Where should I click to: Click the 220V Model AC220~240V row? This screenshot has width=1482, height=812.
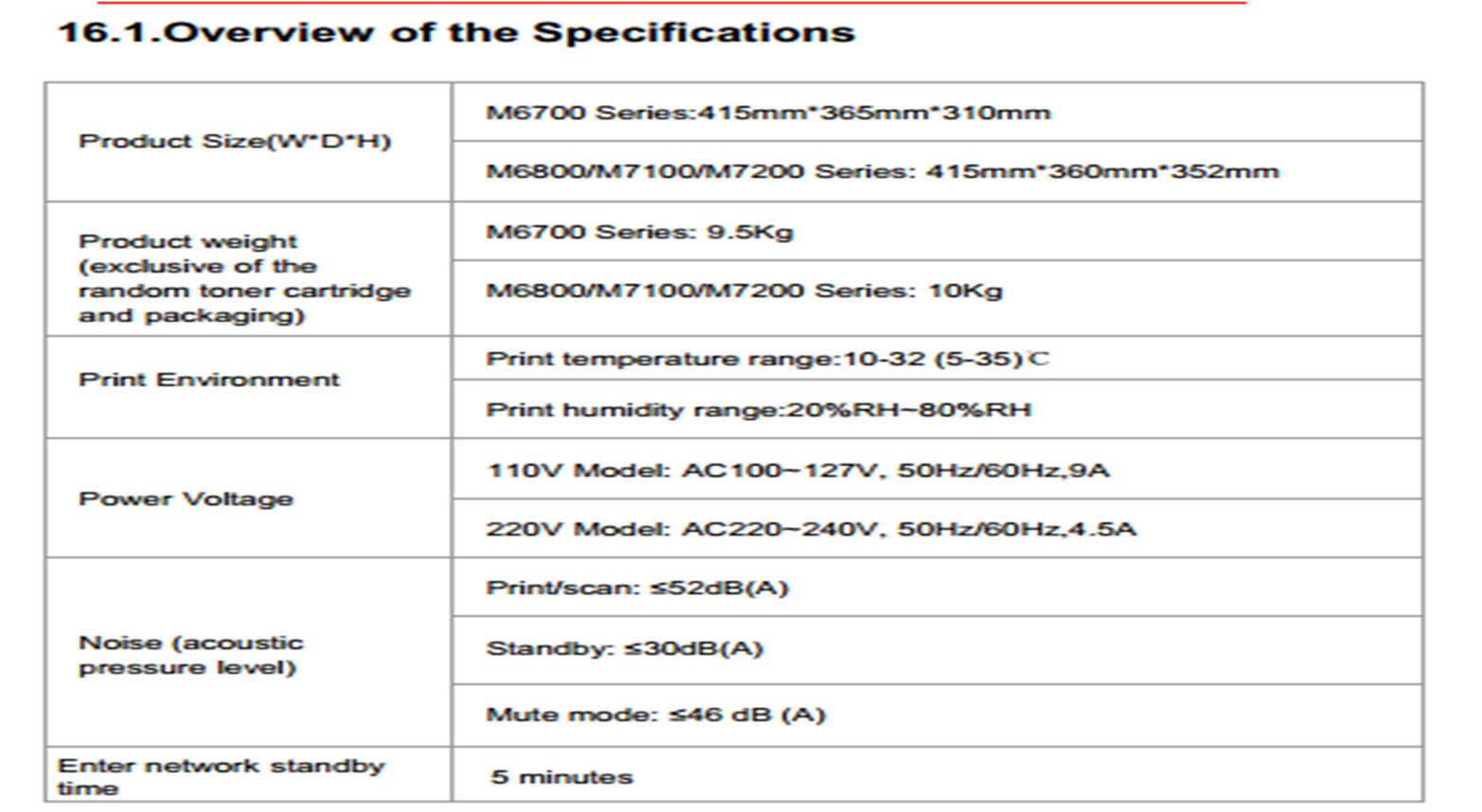click(937, 528)
